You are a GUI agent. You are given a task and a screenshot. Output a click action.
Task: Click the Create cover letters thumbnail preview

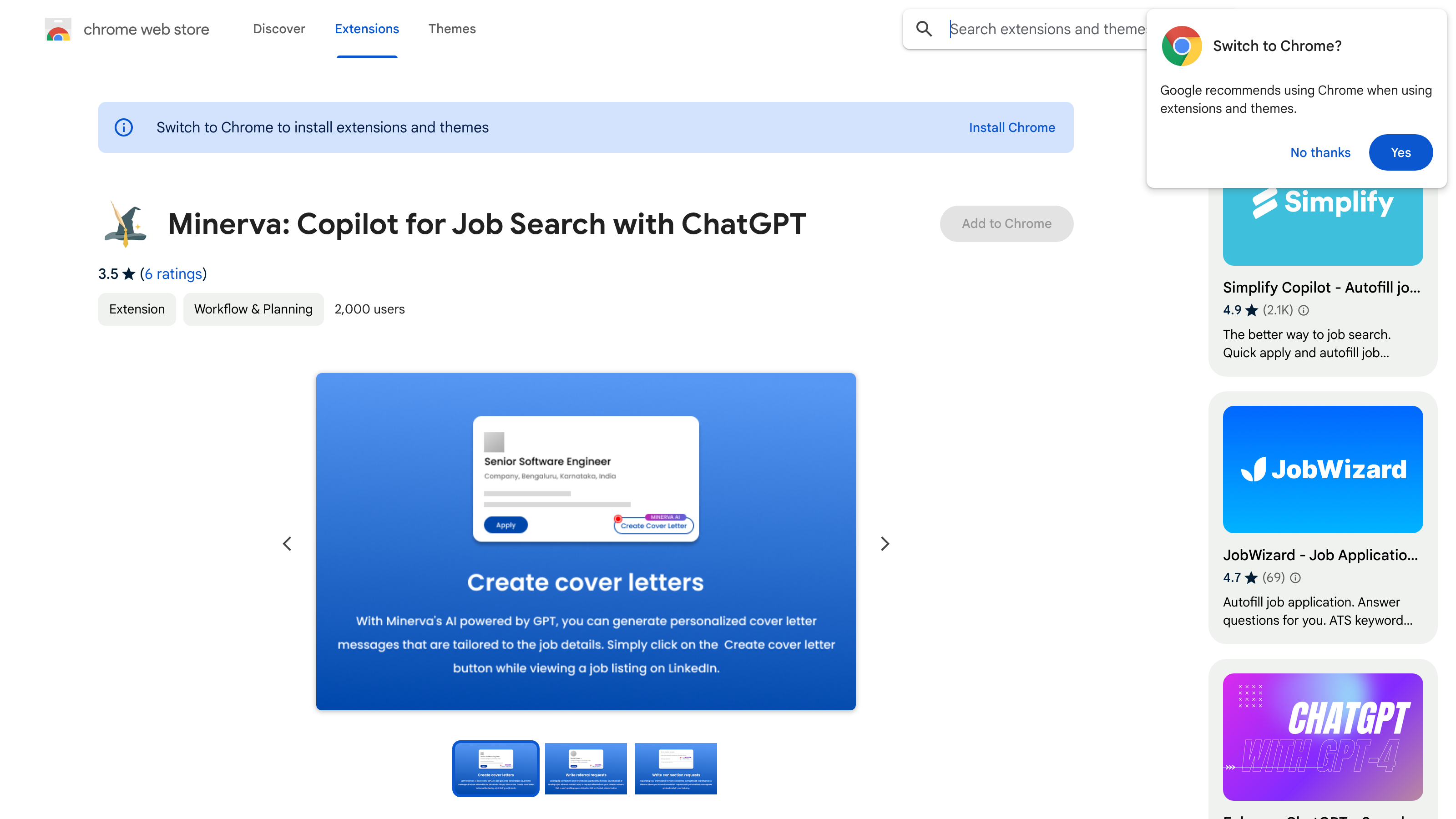click(x=495, y=768)
